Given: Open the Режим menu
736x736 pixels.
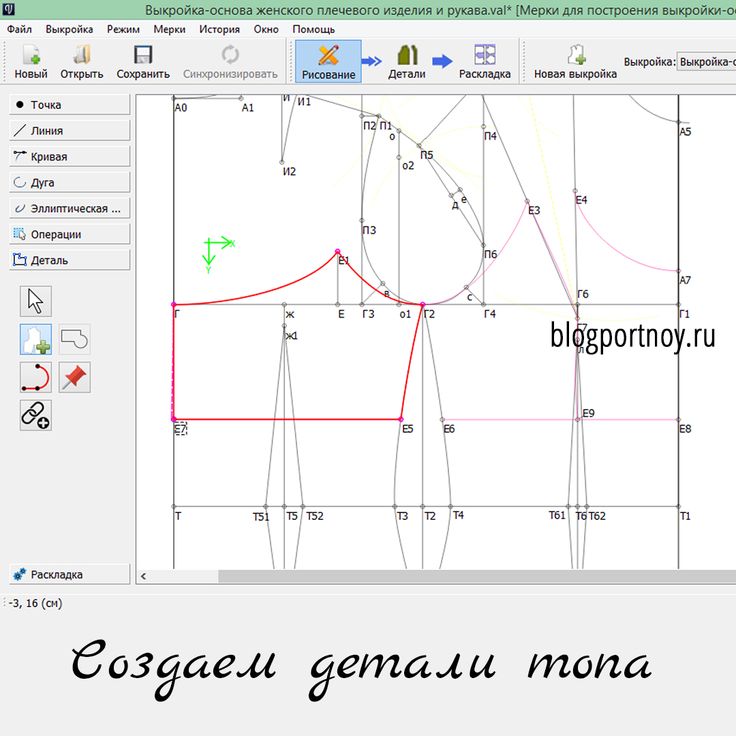Looking at the screenshot, I should [123, 29].
